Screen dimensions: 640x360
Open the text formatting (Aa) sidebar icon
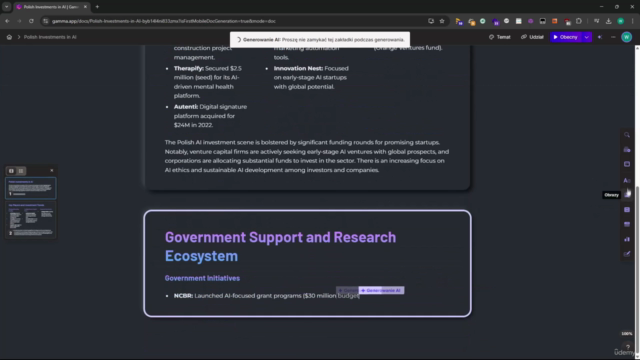pyautogui.click(x=627, y=180)
